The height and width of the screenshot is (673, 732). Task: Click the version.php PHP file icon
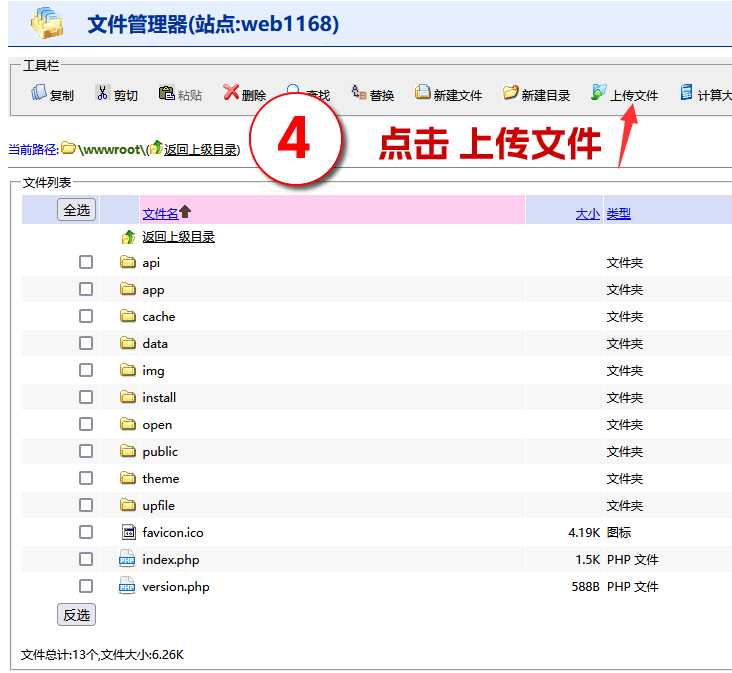127,586
